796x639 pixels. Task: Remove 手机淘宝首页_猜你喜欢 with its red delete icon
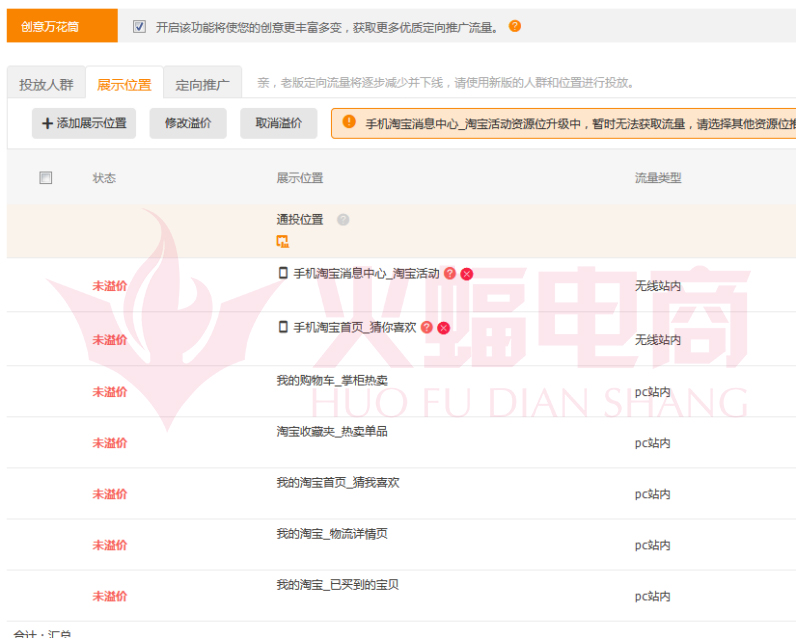pos(444,328)
